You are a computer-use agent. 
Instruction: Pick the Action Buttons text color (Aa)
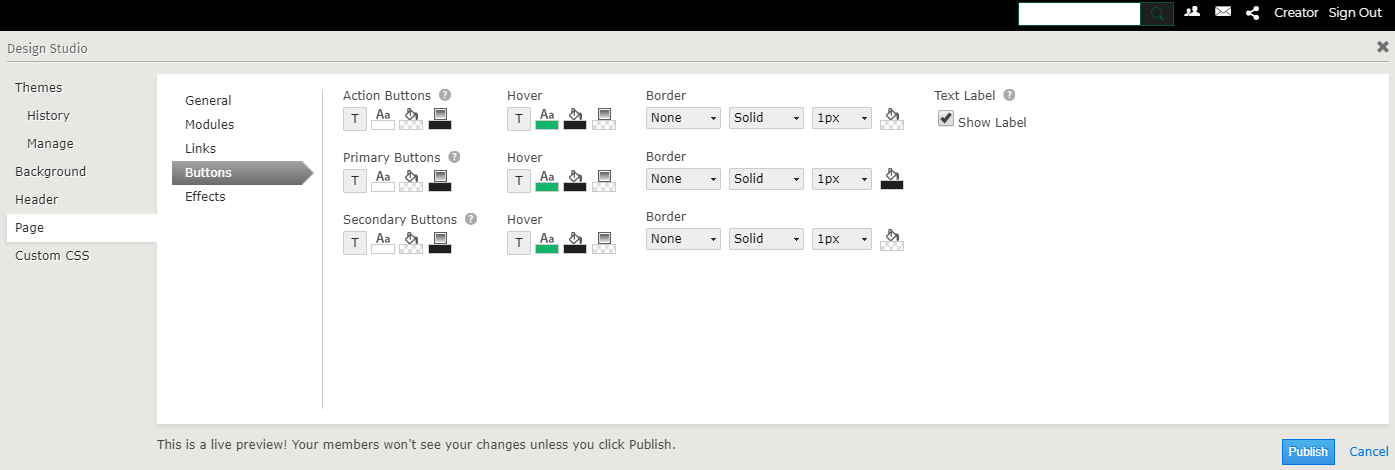tap(383, 119)
